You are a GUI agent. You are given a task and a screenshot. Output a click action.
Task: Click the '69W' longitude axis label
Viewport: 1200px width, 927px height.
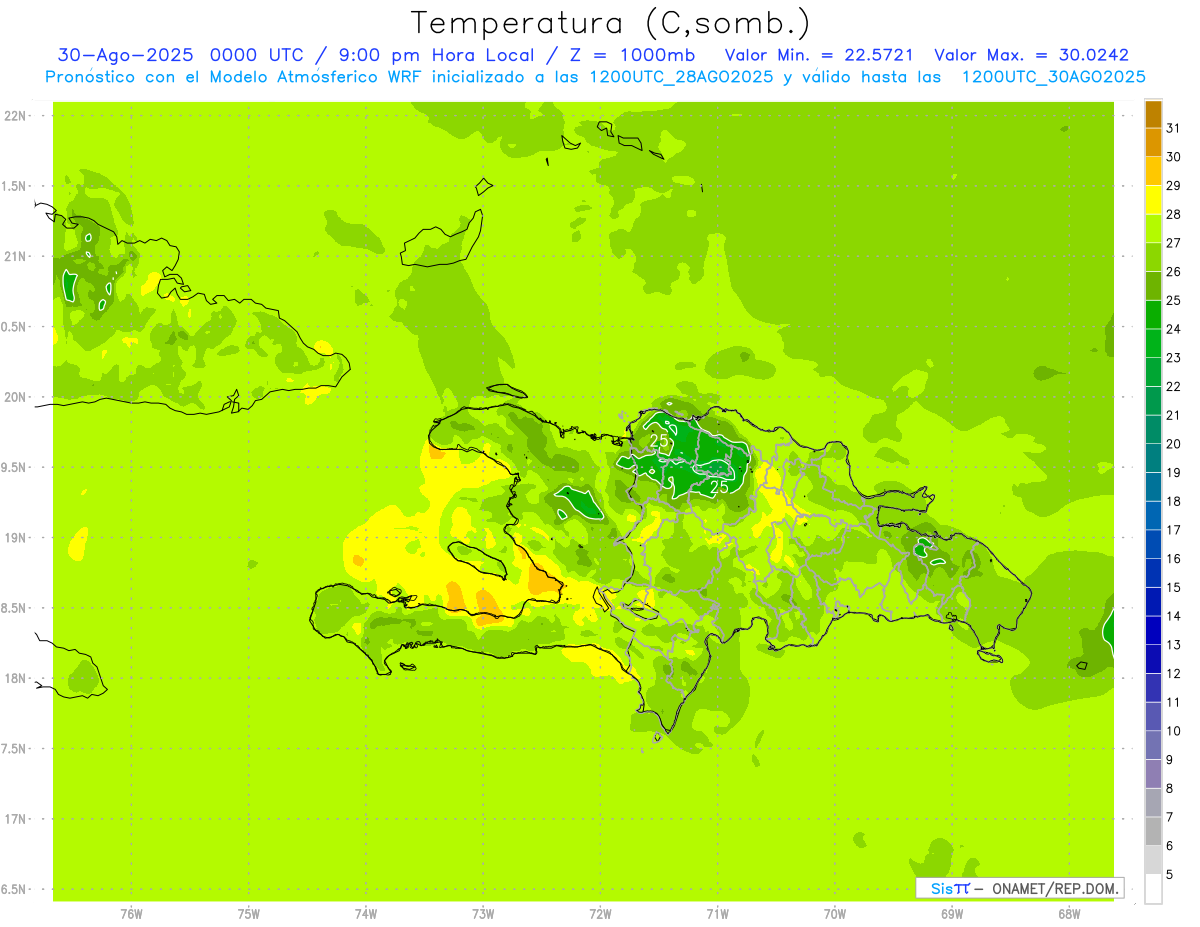(x=952, y=914)
